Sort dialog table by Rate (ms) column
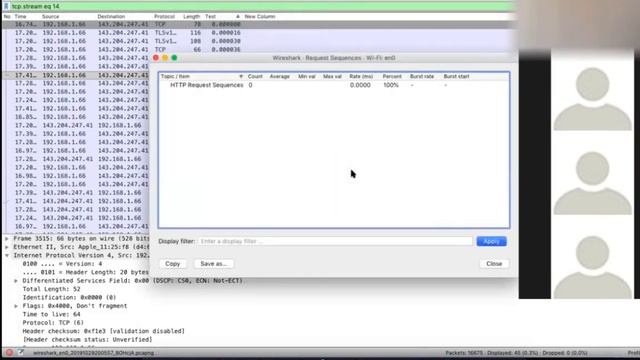 361,76
